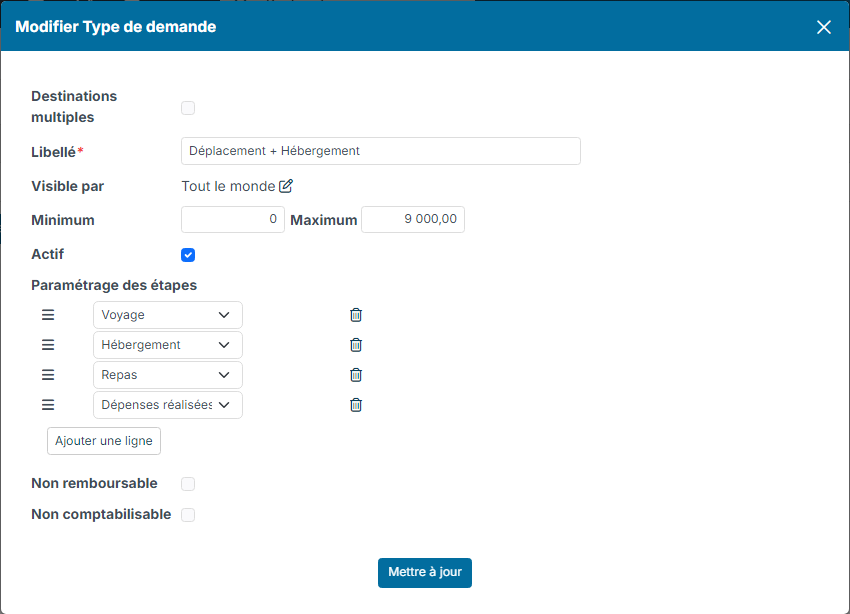The image size is (850, 614).
Task: Open the Dépenses réalisées step dropdown
Action: [168, 405]
